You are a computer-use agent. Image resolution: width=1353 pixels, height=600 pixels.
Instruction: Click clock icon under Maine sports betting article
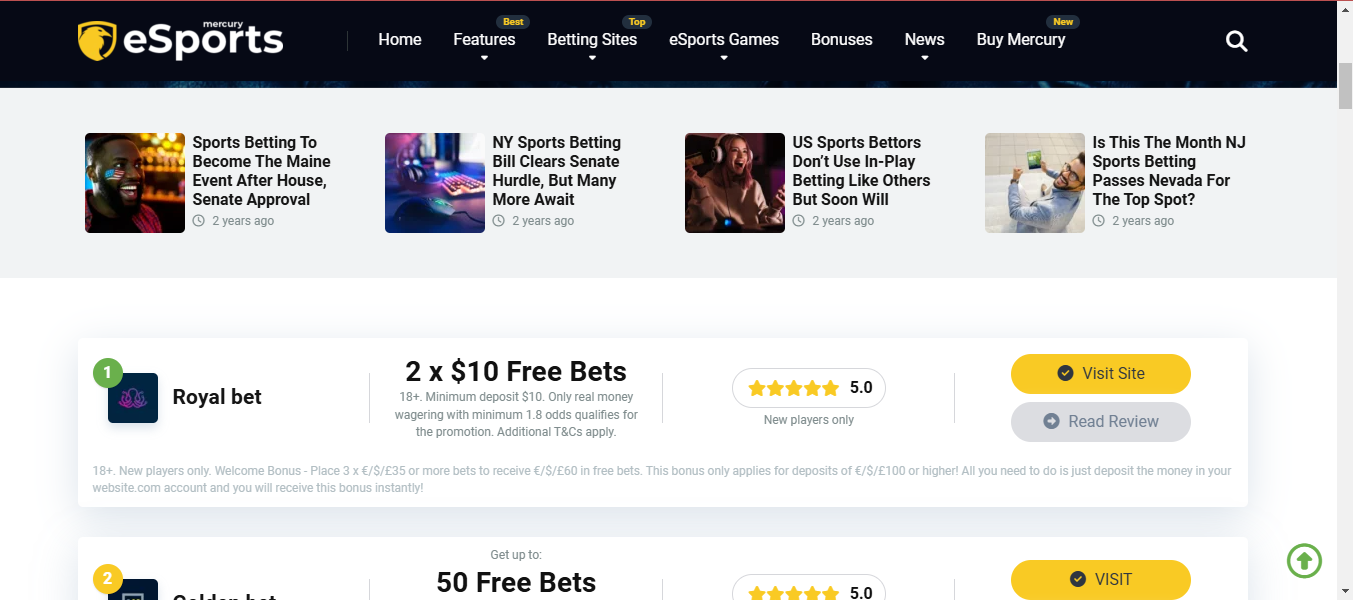pyautogui.click(x=199, y=221)
